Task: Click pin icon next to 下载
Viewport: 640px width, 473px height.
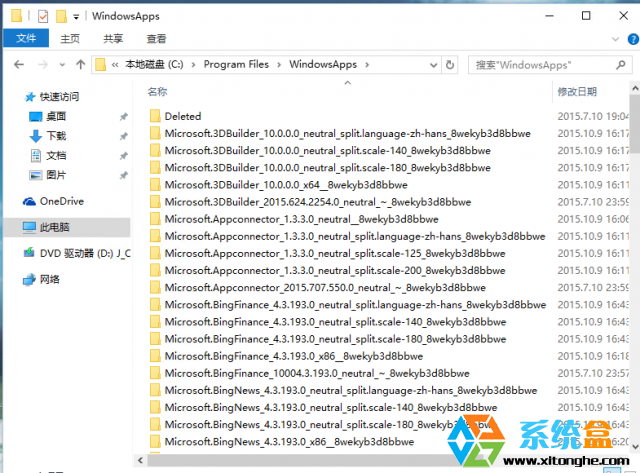Action: [123, 136]
